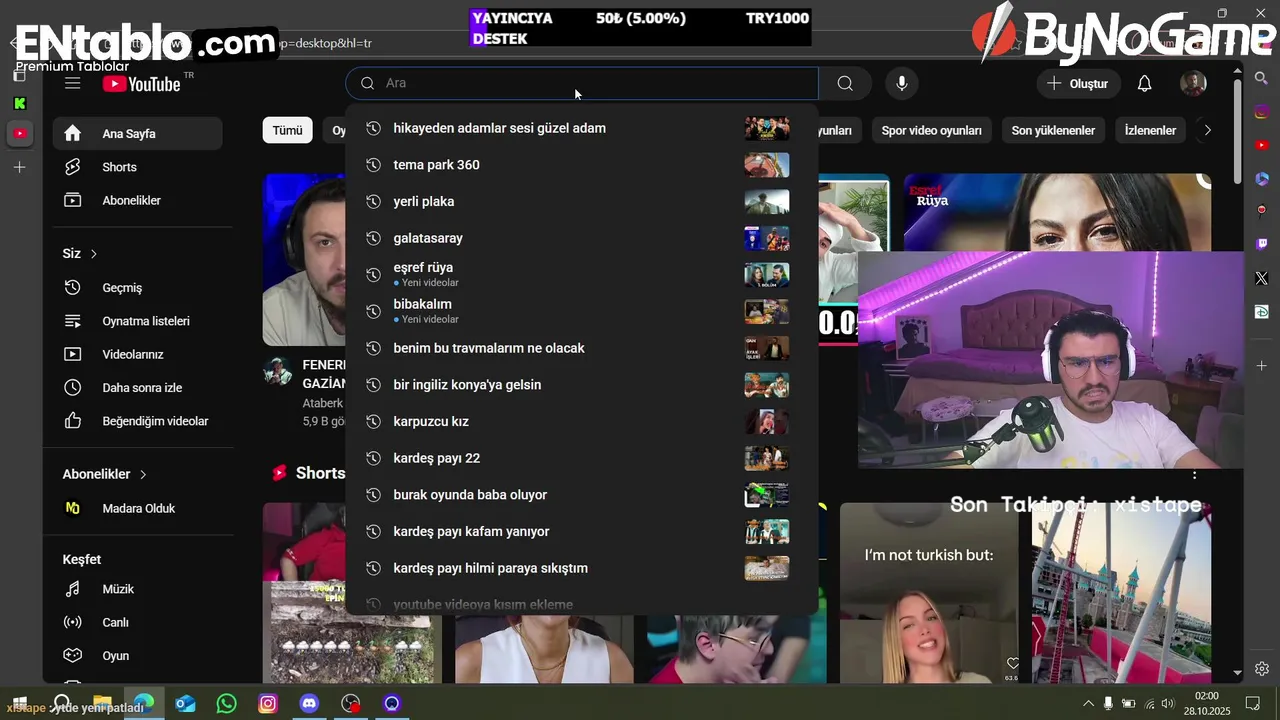
Task: Show more category chips with right arrow
Action: click(x=1207, y=130)
